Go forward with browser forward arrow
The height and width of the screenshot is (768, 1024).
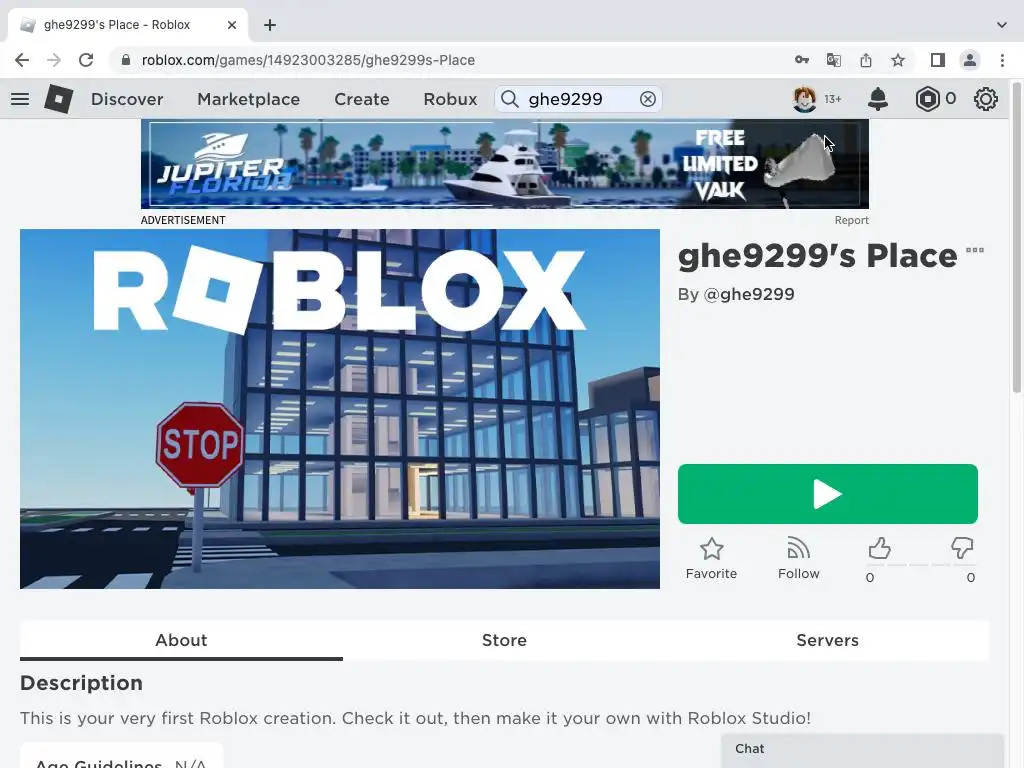tap(54, 60)
